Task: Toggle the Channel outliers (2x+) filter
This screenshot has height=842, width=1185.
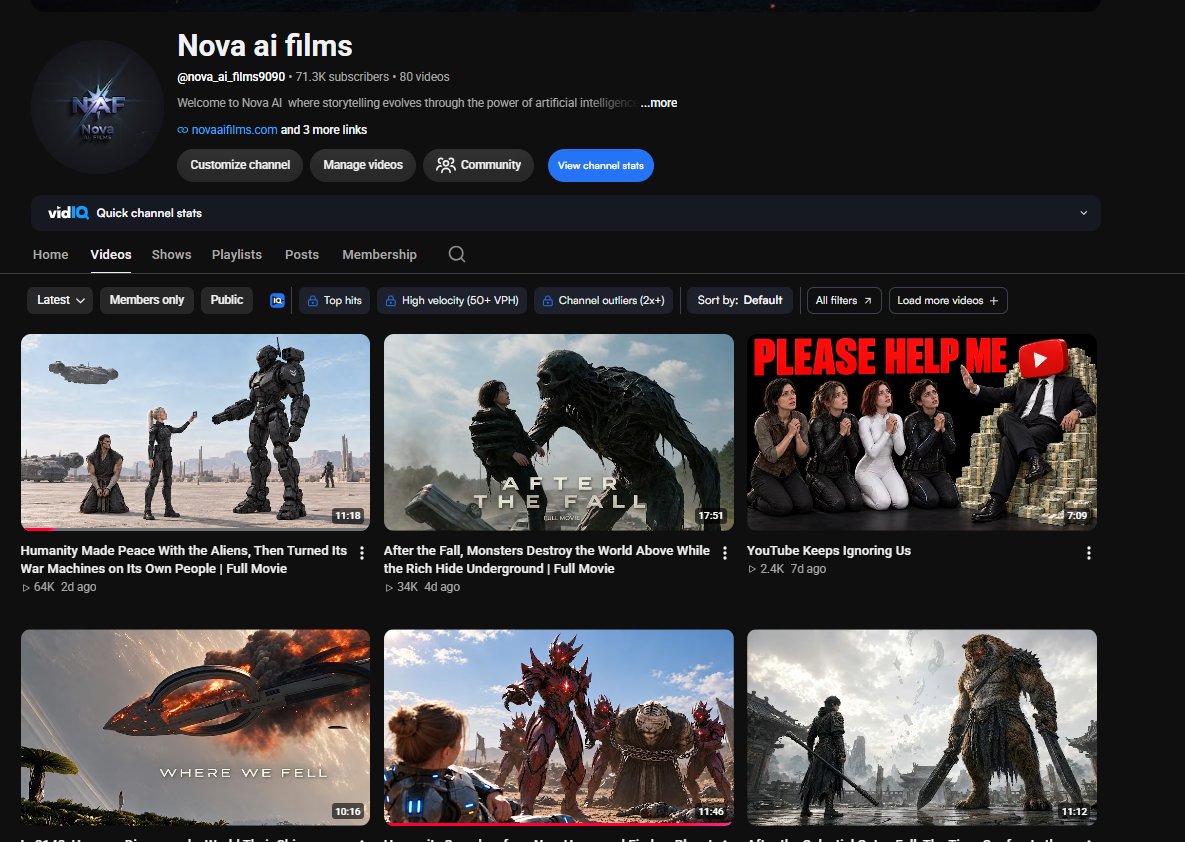Action: pyautogui.click(x=603, y=300)
